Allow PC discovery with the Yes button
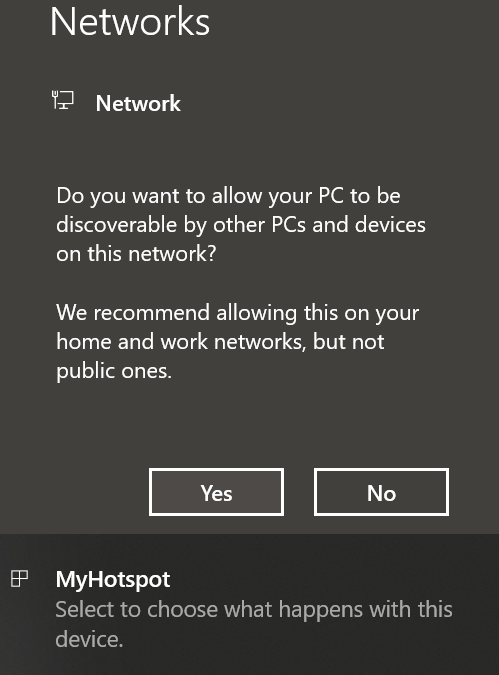The image size is (499, 675). [216, 492]
